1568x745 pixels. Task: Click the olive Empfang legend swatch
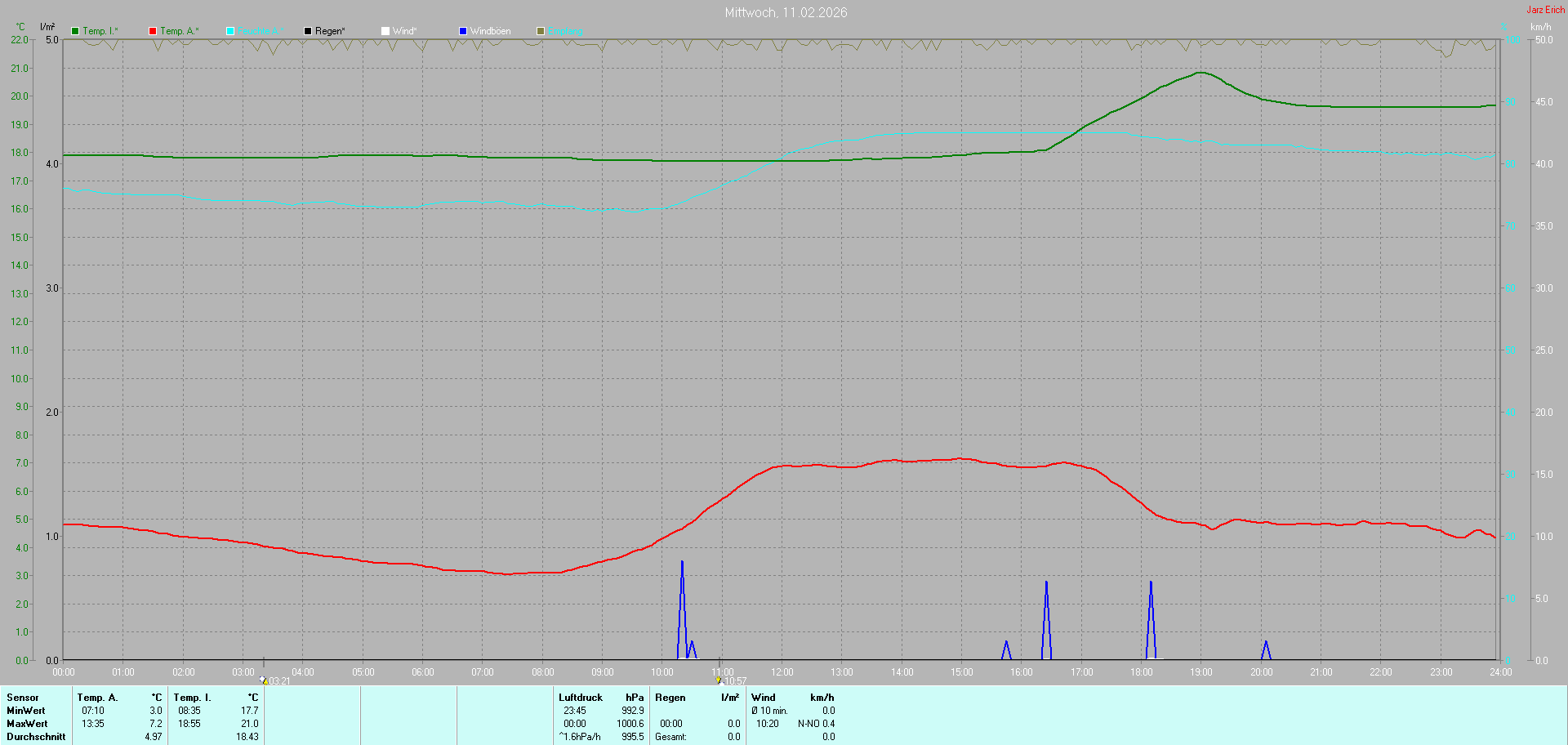click(x=541, y=31)
